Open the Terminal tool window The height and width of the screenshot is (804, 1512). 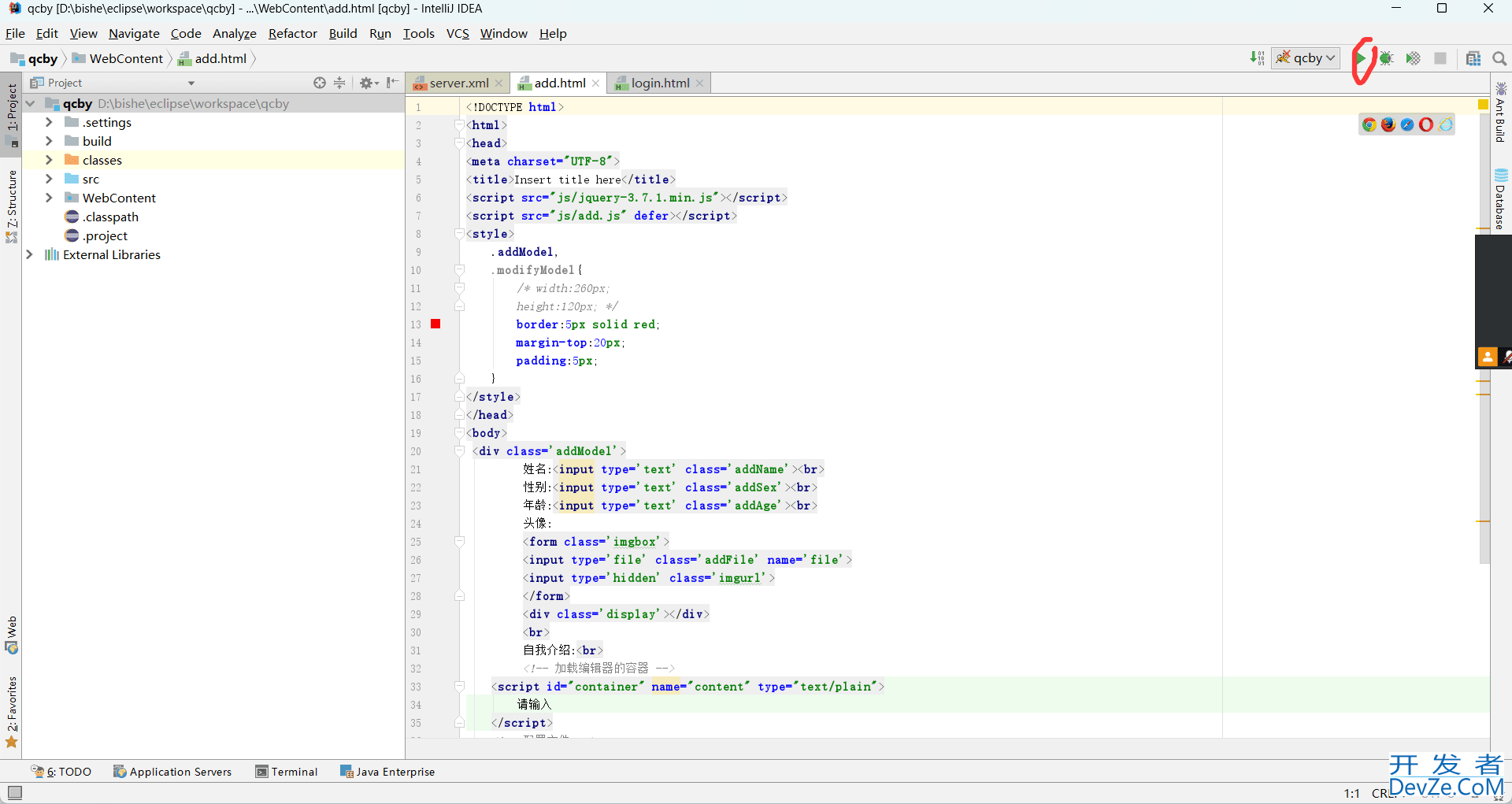point(287,772)
